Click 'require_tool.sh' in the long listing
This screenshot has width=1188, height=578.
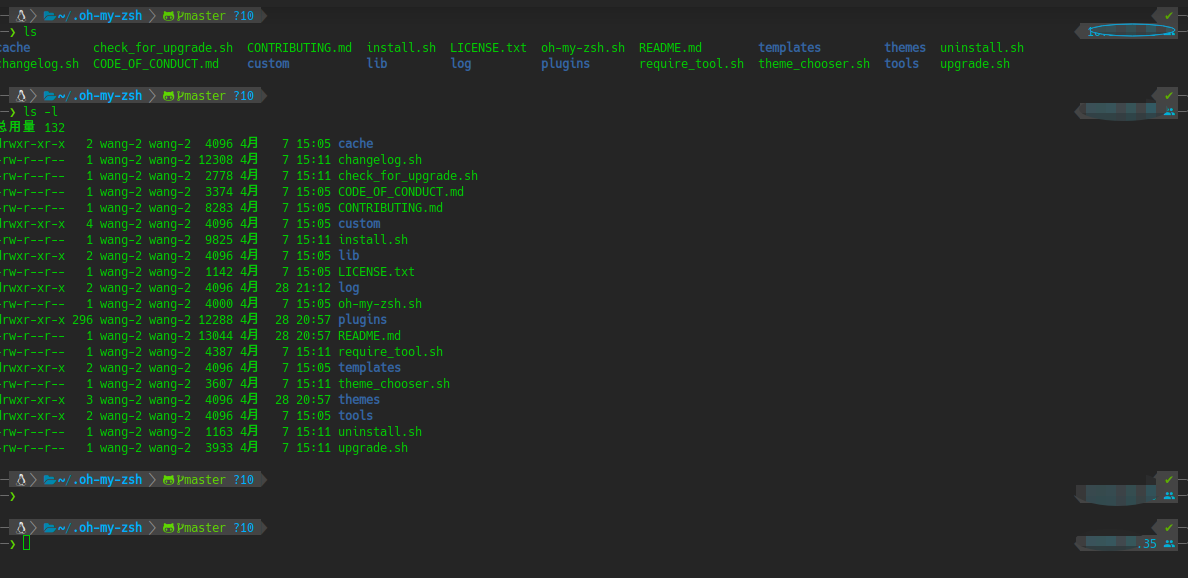coord(390,351)
